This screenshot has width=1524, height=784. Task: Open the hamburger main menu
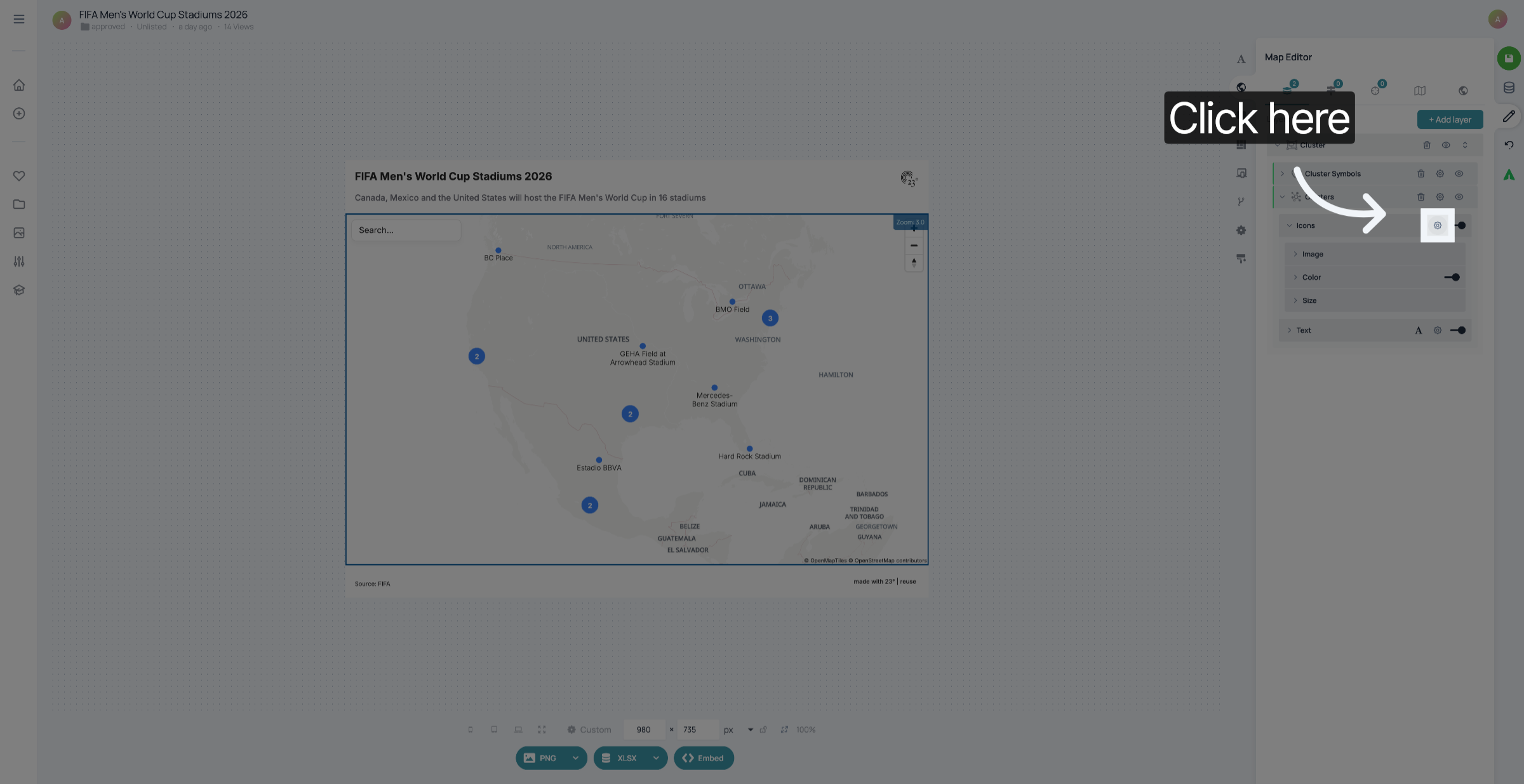point(19,19)
